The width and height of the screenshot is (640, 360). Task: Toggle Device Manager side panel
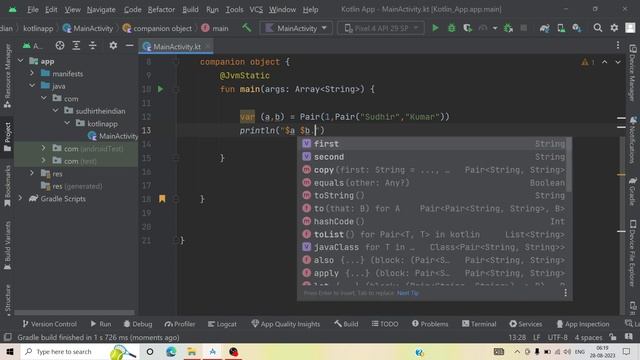tap(632, 73)
